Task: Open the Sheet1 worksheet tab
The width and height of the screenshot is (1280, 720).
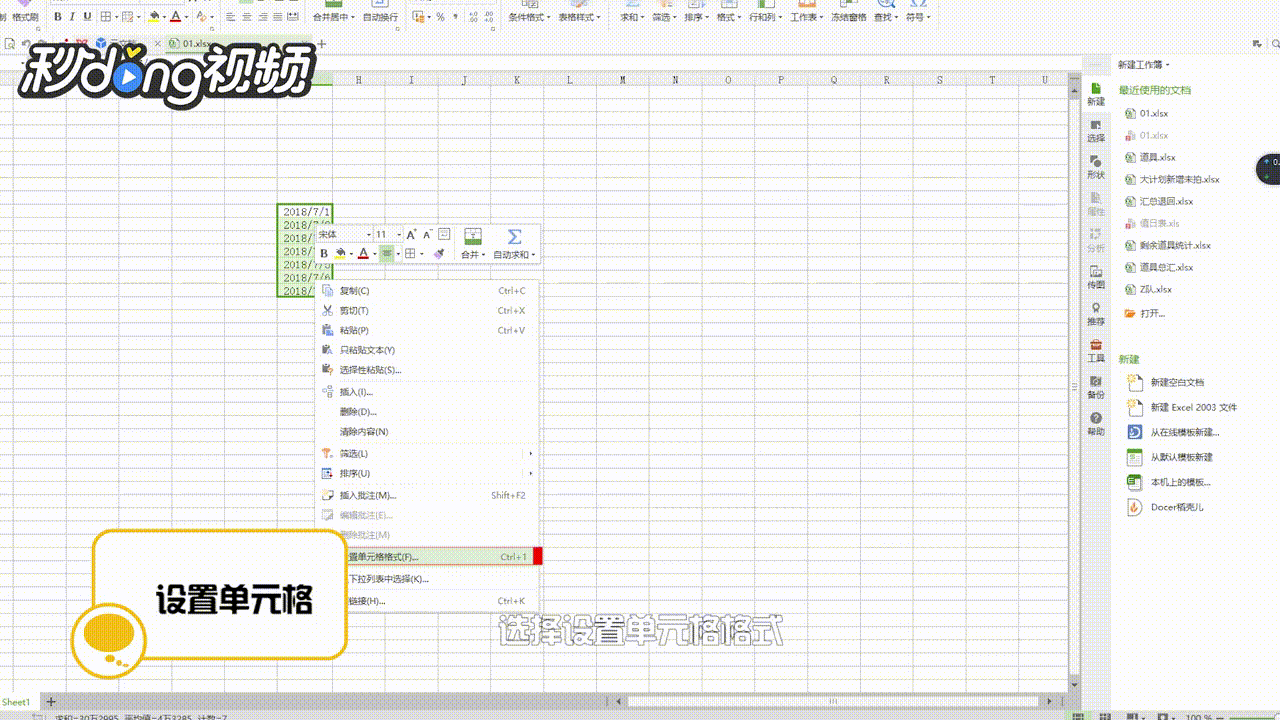Action: [x=17, y=702]
